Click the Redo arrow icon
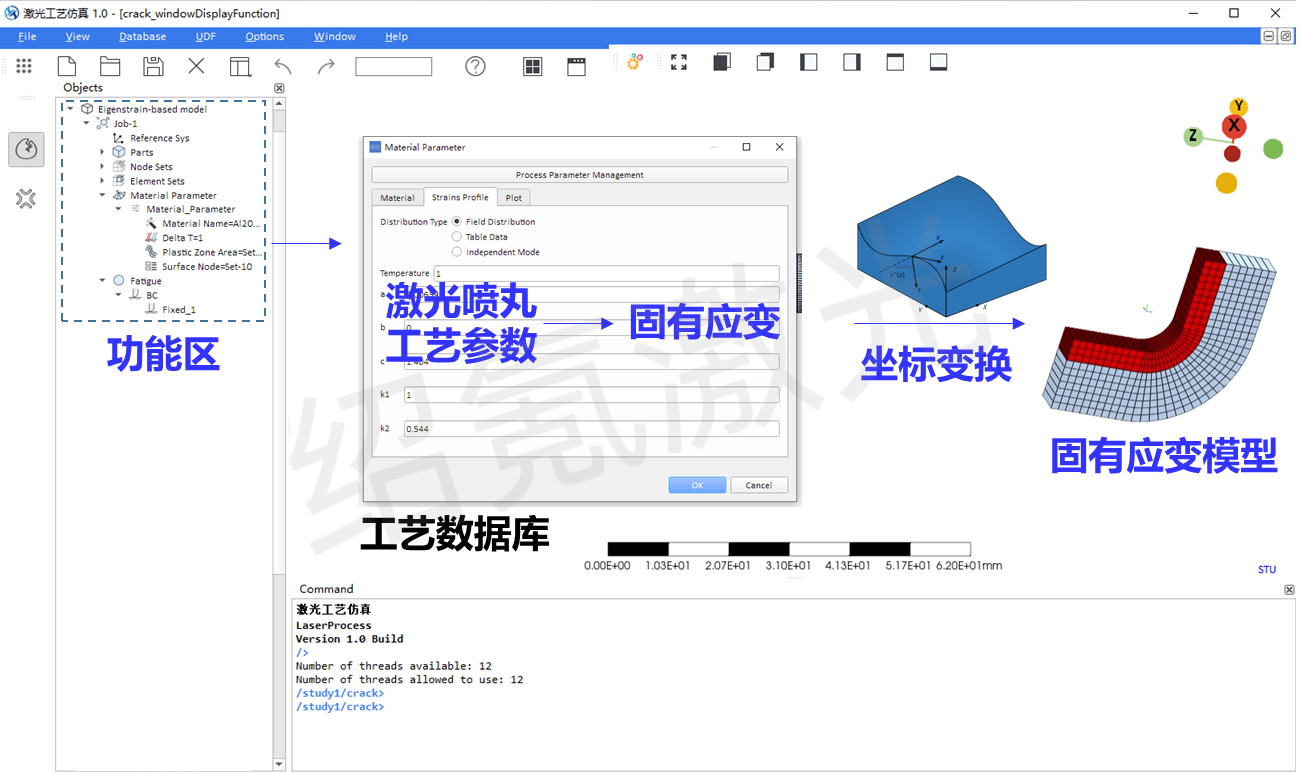The height and width of the screenshot is (773, 1302). pos(325,64)
